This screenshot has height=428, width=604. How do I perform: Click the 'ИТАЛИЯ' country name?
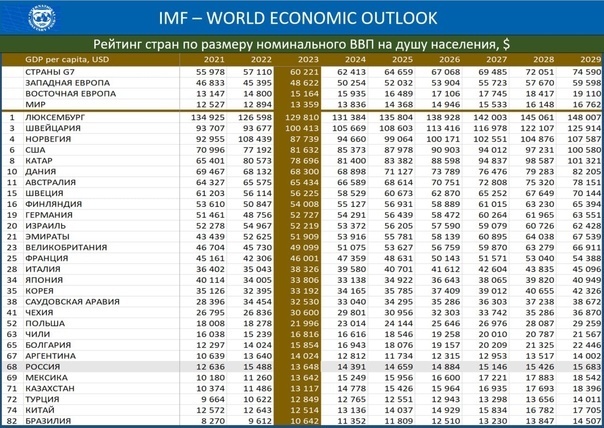(x=43, y=269)
